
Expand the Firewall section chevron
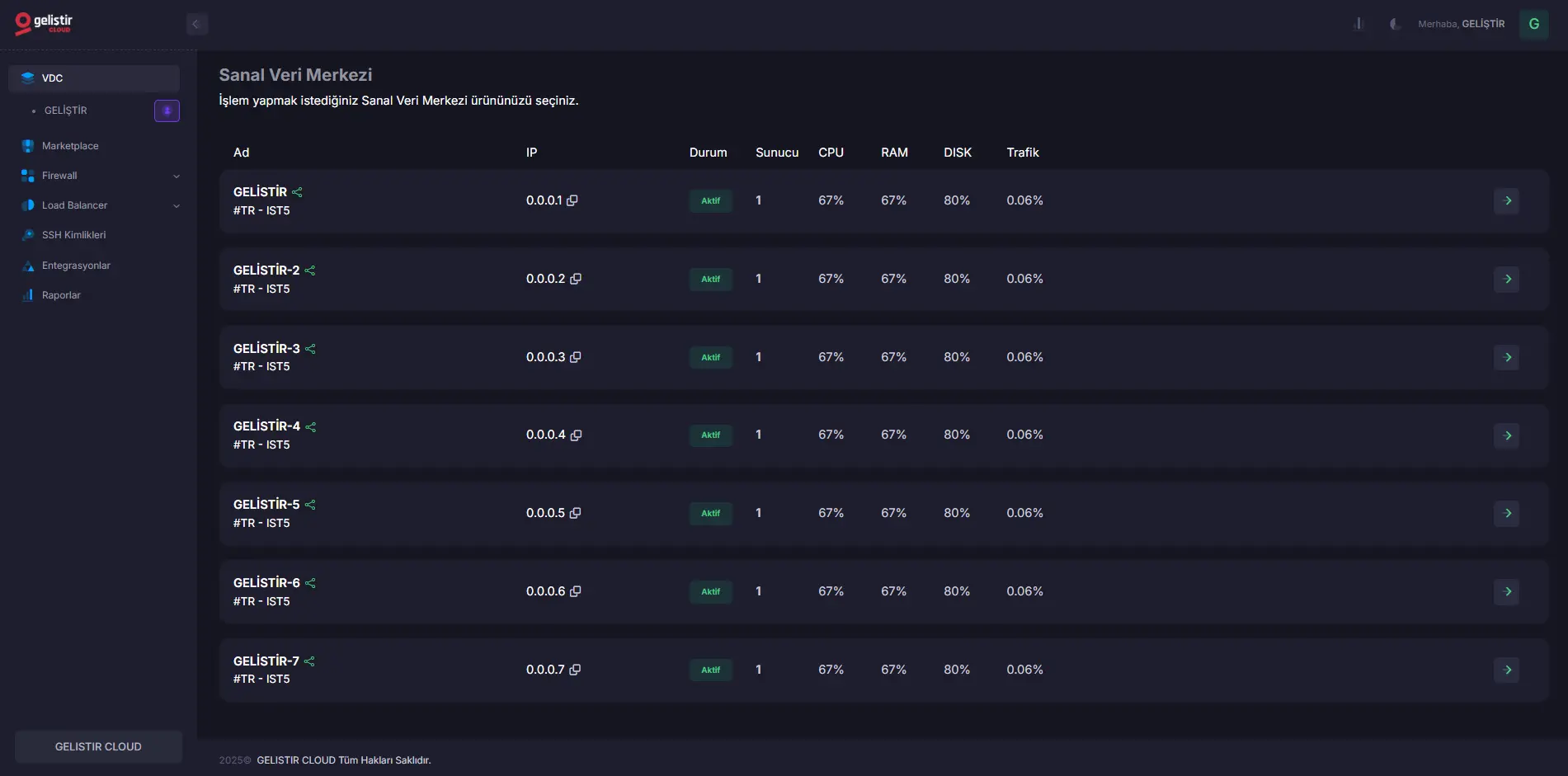177,175
